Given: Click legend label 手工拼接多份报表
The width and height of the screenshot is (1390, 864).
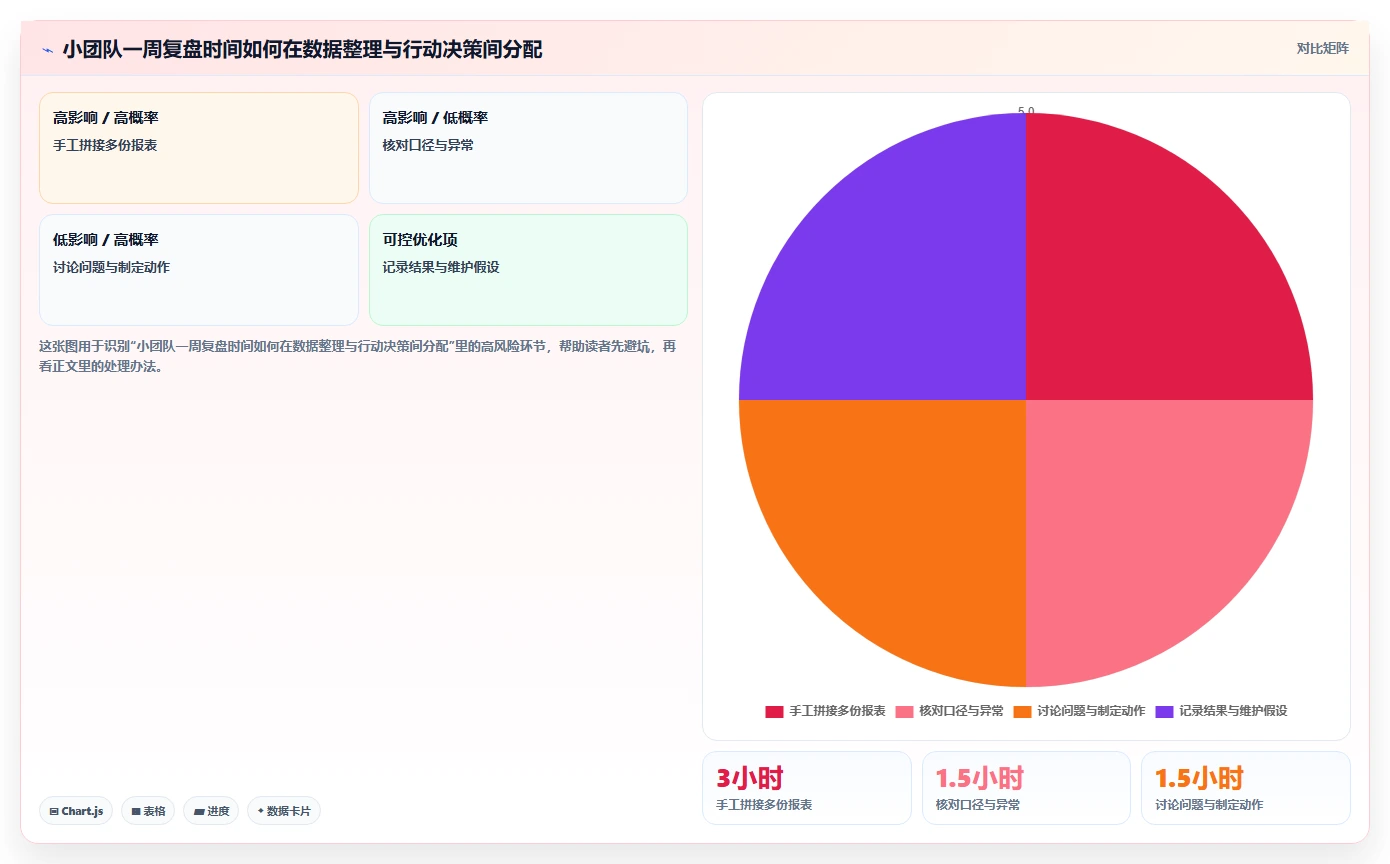Looking at the screenshot, I should (x=837, y=711).
